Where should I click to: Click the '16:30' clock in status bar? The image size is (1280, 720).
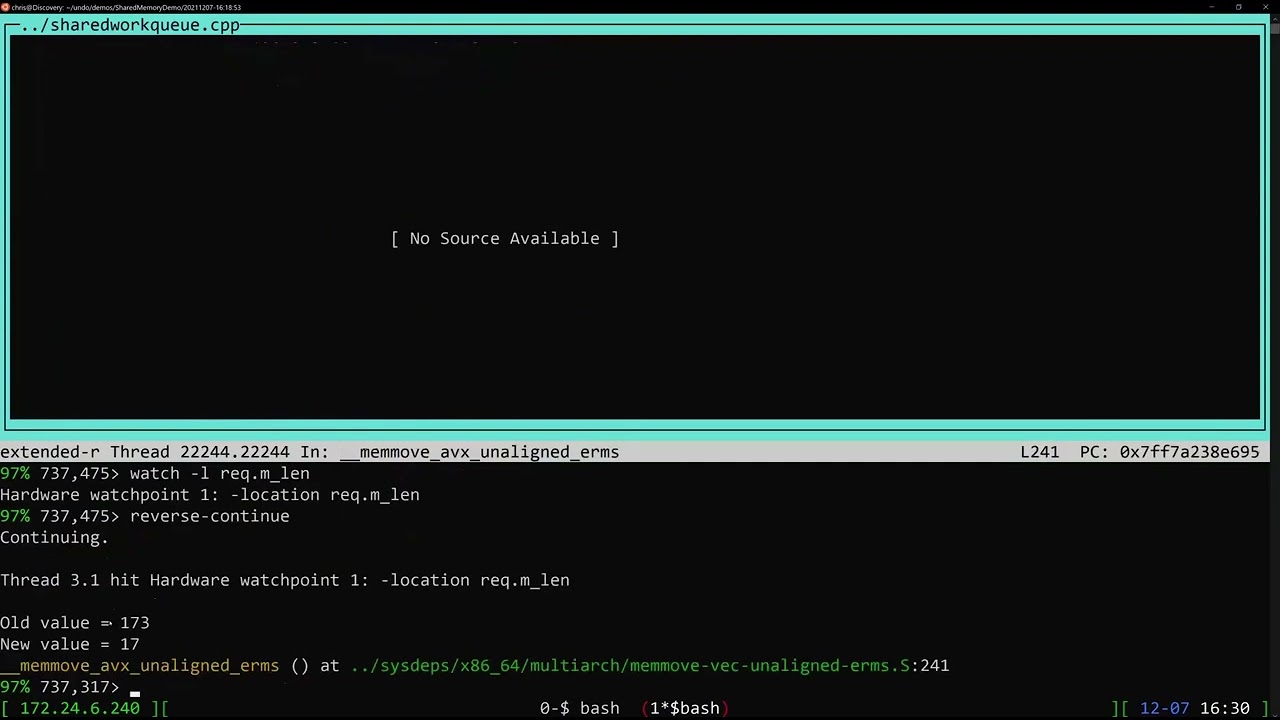coord(1225,708)
